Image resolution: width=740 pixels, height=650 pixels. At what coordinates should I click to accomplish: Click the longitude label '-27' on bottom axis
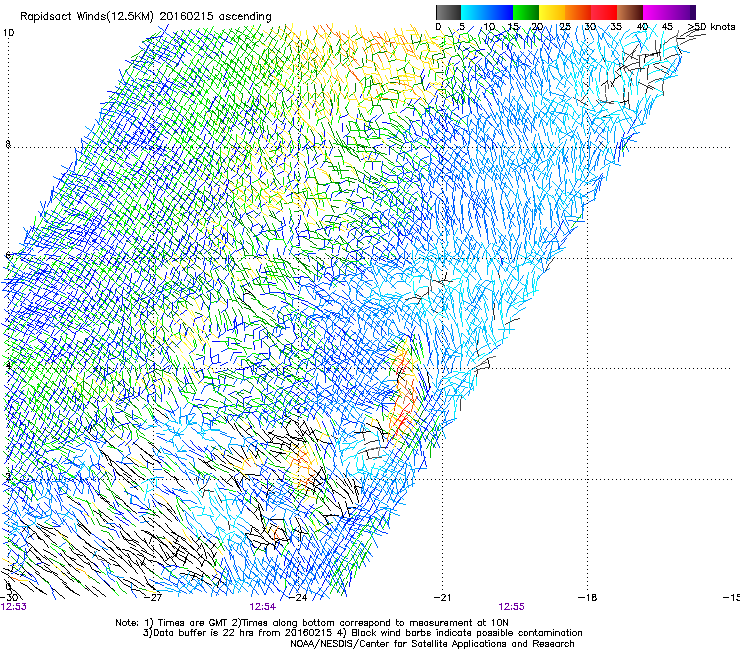[x=153, y=597]
